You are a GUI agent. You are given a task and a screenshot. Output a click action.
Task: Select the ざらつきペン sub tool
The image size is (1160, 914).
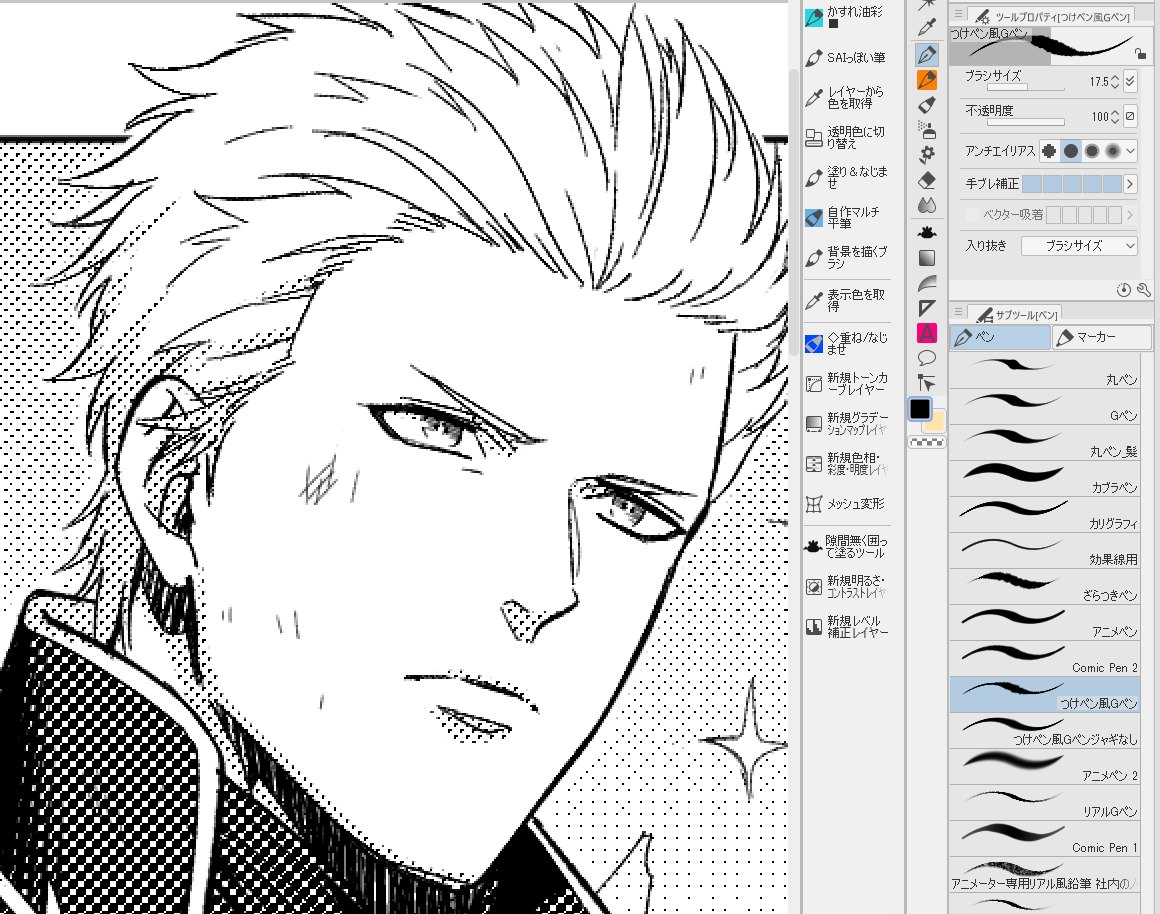pos(1045,586)
